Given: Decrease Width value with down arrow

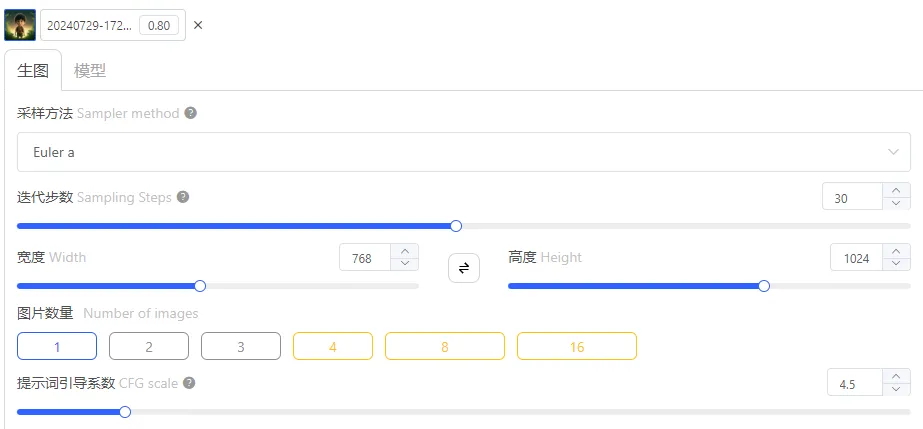Looking at the screenshot, I should click(x=405, y=264).
